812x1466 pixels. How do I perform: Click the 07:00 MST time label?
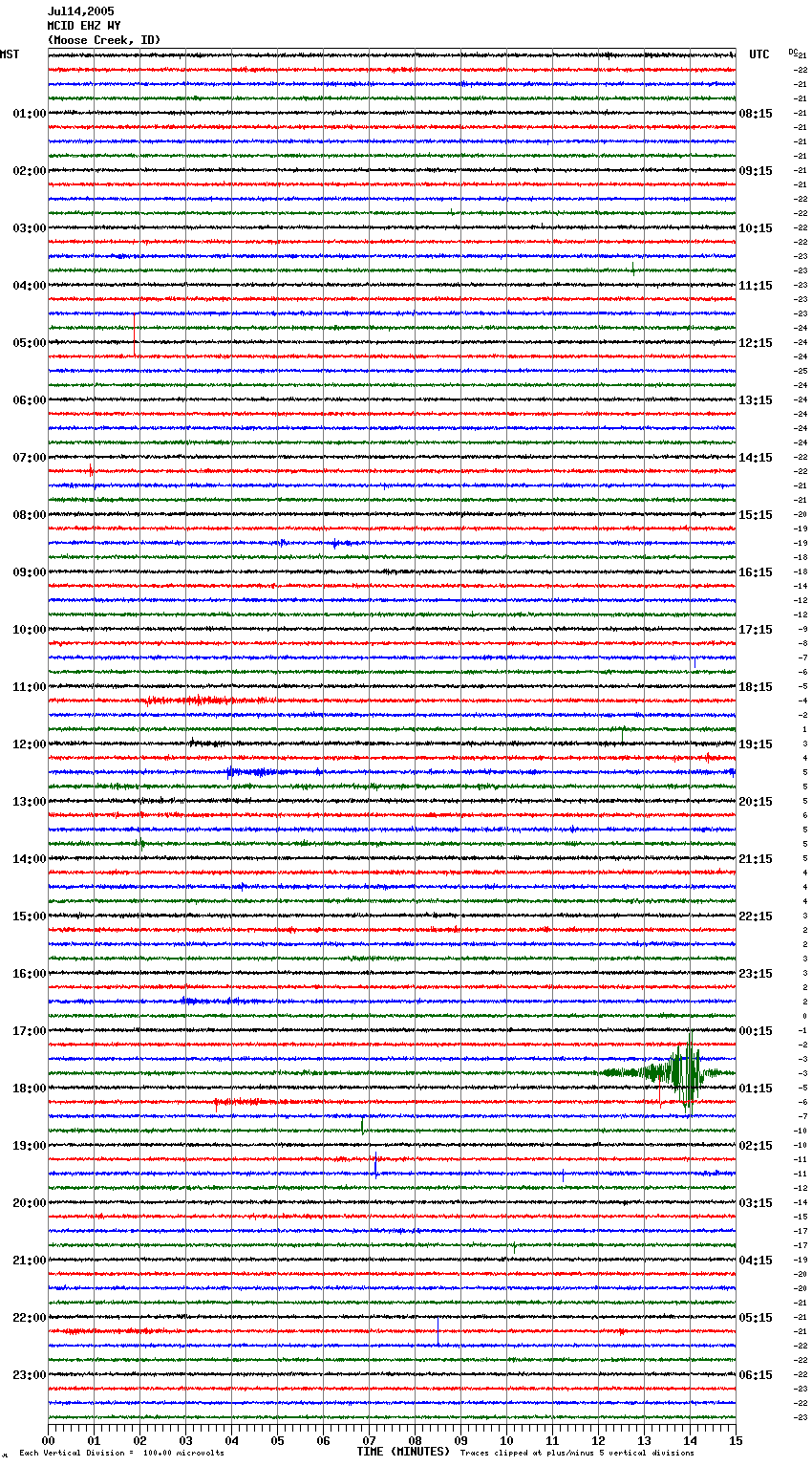click(30, 458)
